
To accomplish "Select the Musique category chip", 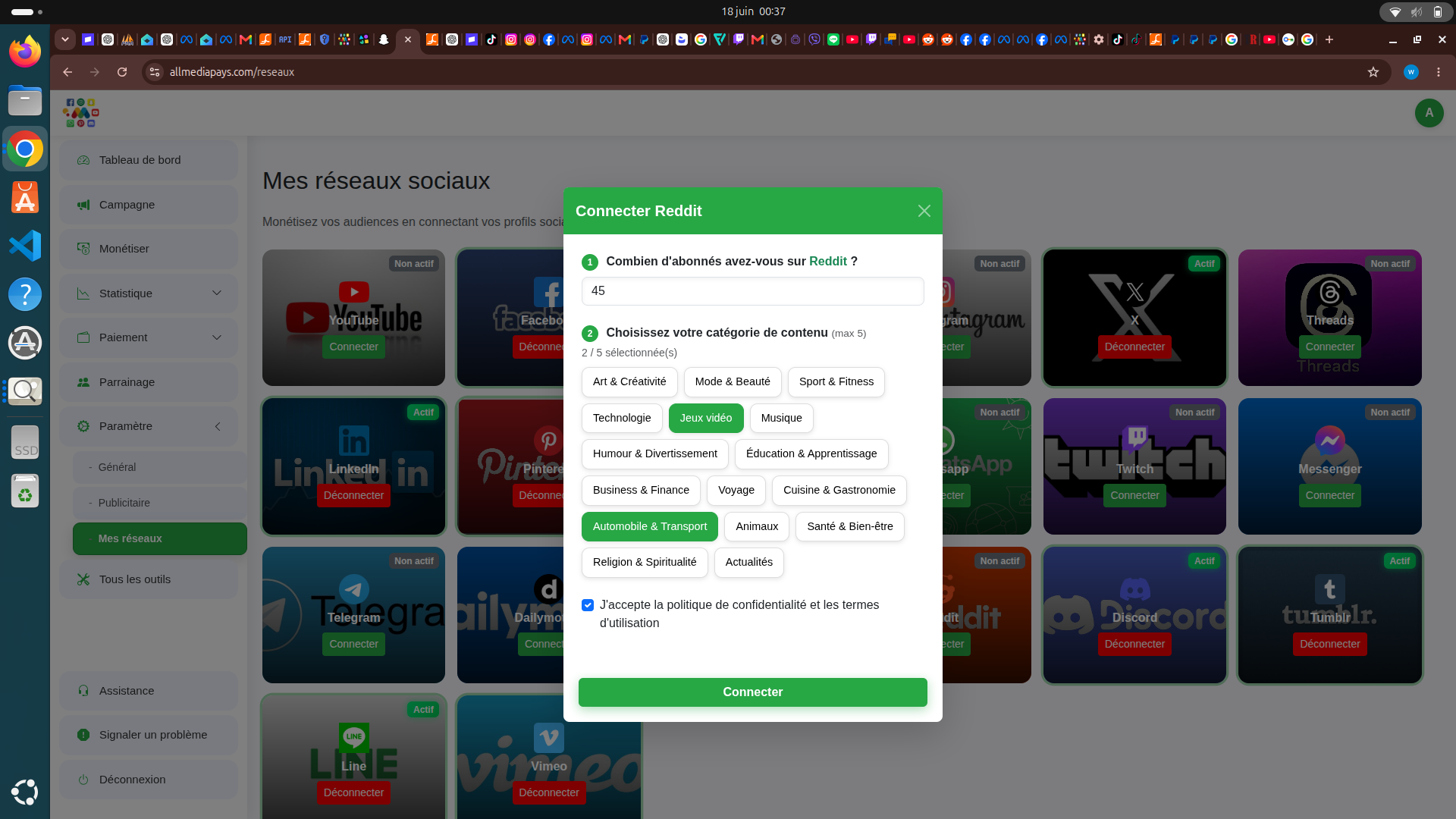I will pos(781,418).
